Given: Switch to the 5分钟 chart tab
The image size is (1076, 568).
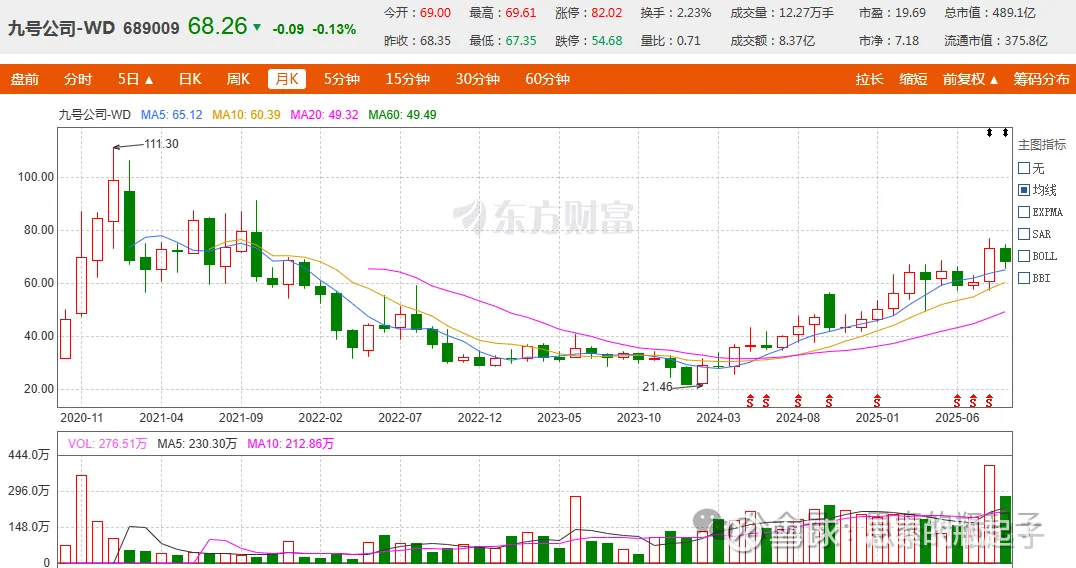Looking at the screenshot, I should pyautogui.click(x=342, y=79).
